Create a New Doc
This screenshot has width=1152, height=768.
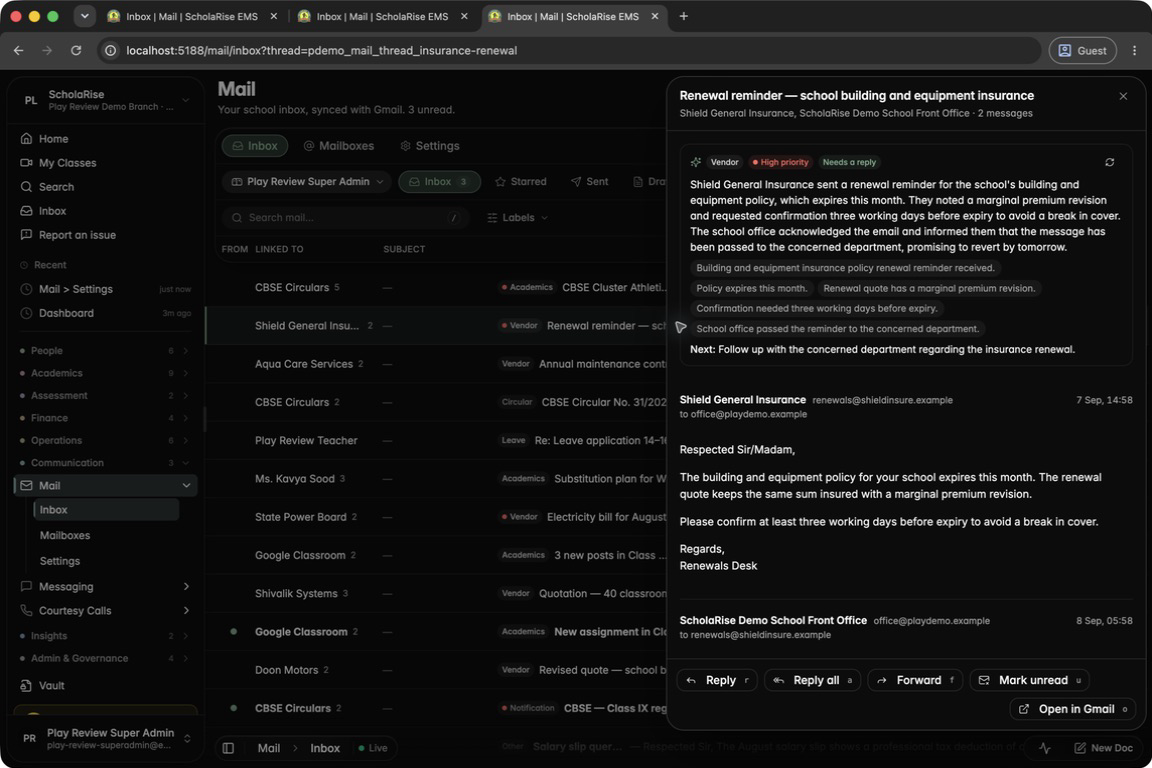pyautogui.click(x=1104, y=748)
